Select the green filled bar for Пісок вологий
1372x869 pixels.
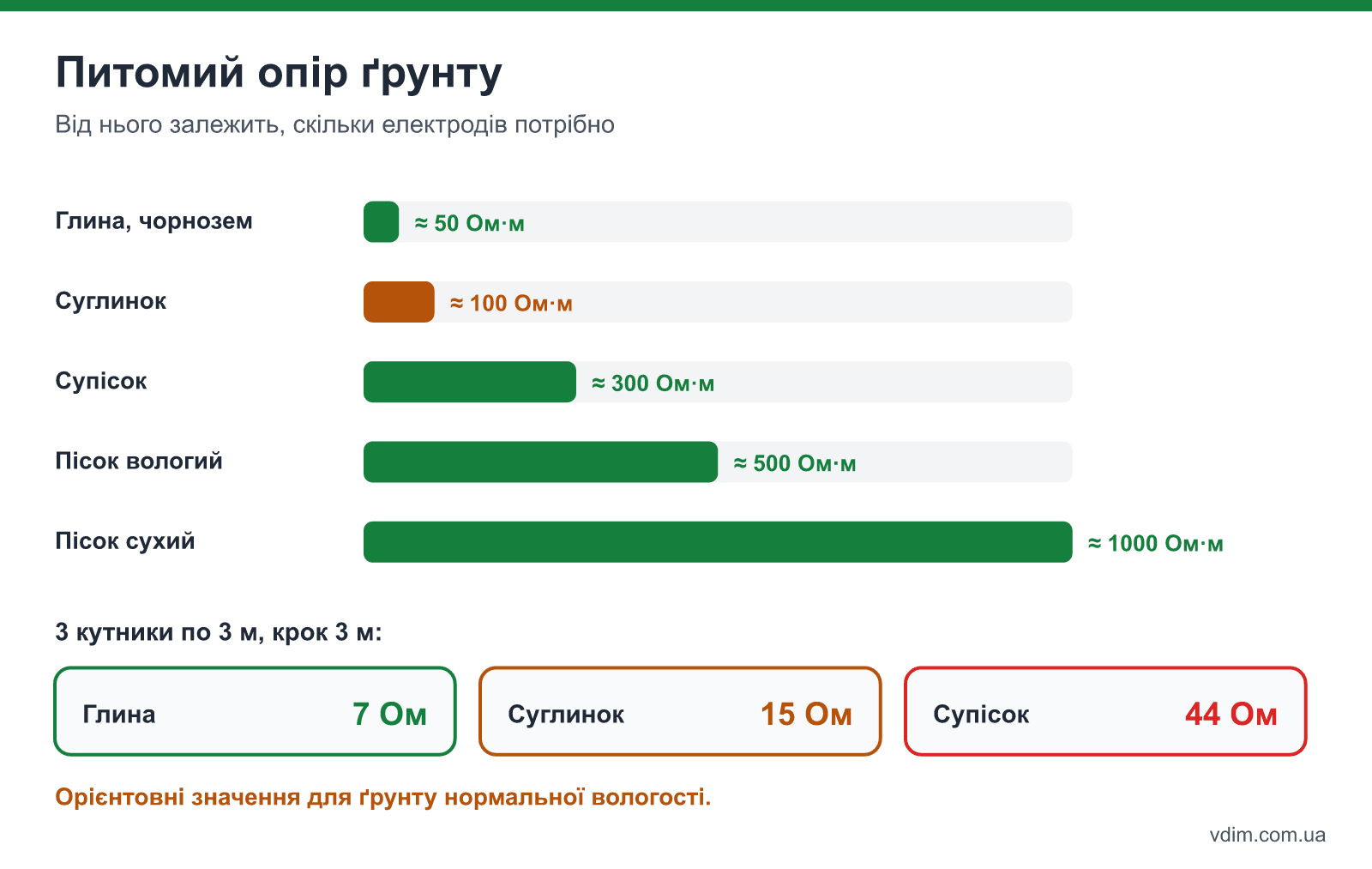pyautogui.click(x=540, y=462)
